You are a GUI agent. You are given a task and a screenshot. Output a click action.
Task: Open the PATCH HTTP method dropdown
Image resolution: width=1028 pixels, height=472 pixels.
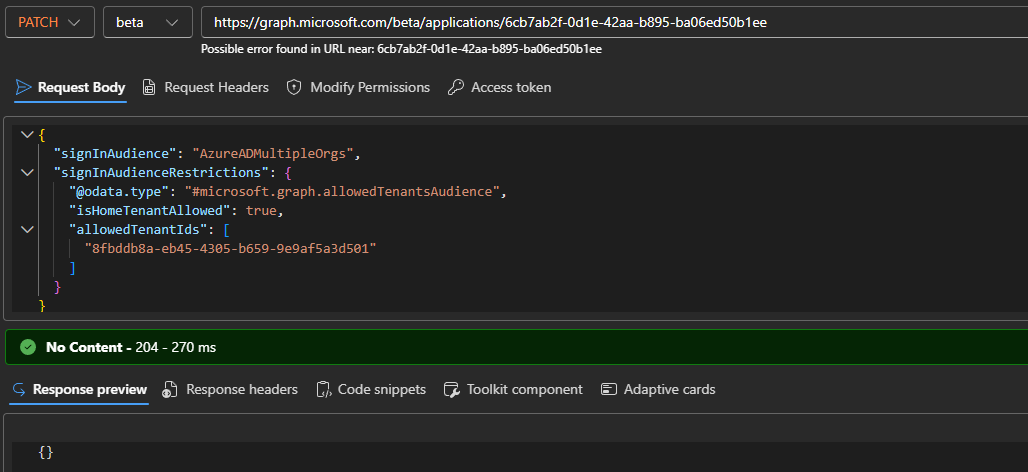pos(50,22)
